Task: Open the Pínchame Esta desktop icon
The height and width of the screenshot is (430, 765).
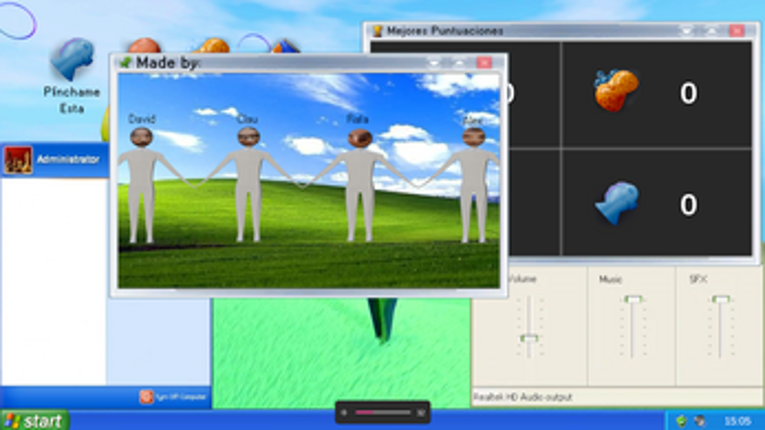Action: click(72, 62)
